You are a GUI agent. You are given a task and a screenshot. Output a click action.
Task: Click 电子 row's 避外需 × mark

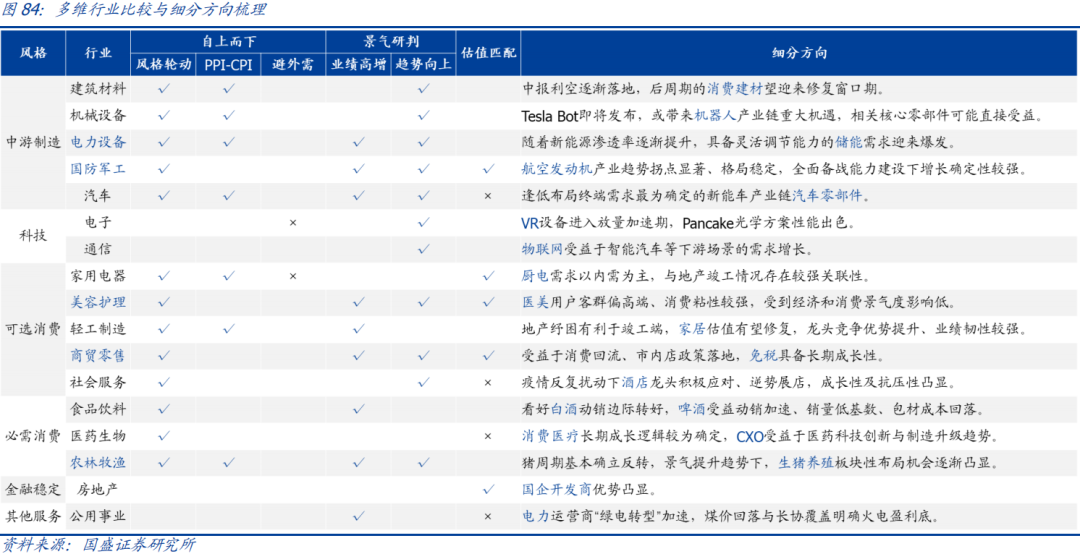point(293,223)
